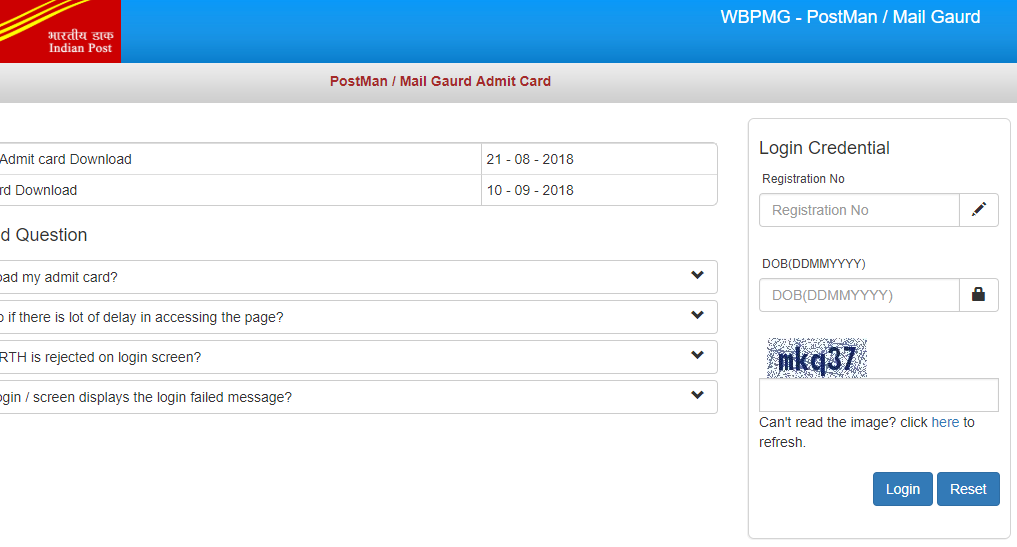Focus the DOB(DDMMYYYY) input field
This screenshot has width=1017, height=547.
859,295
